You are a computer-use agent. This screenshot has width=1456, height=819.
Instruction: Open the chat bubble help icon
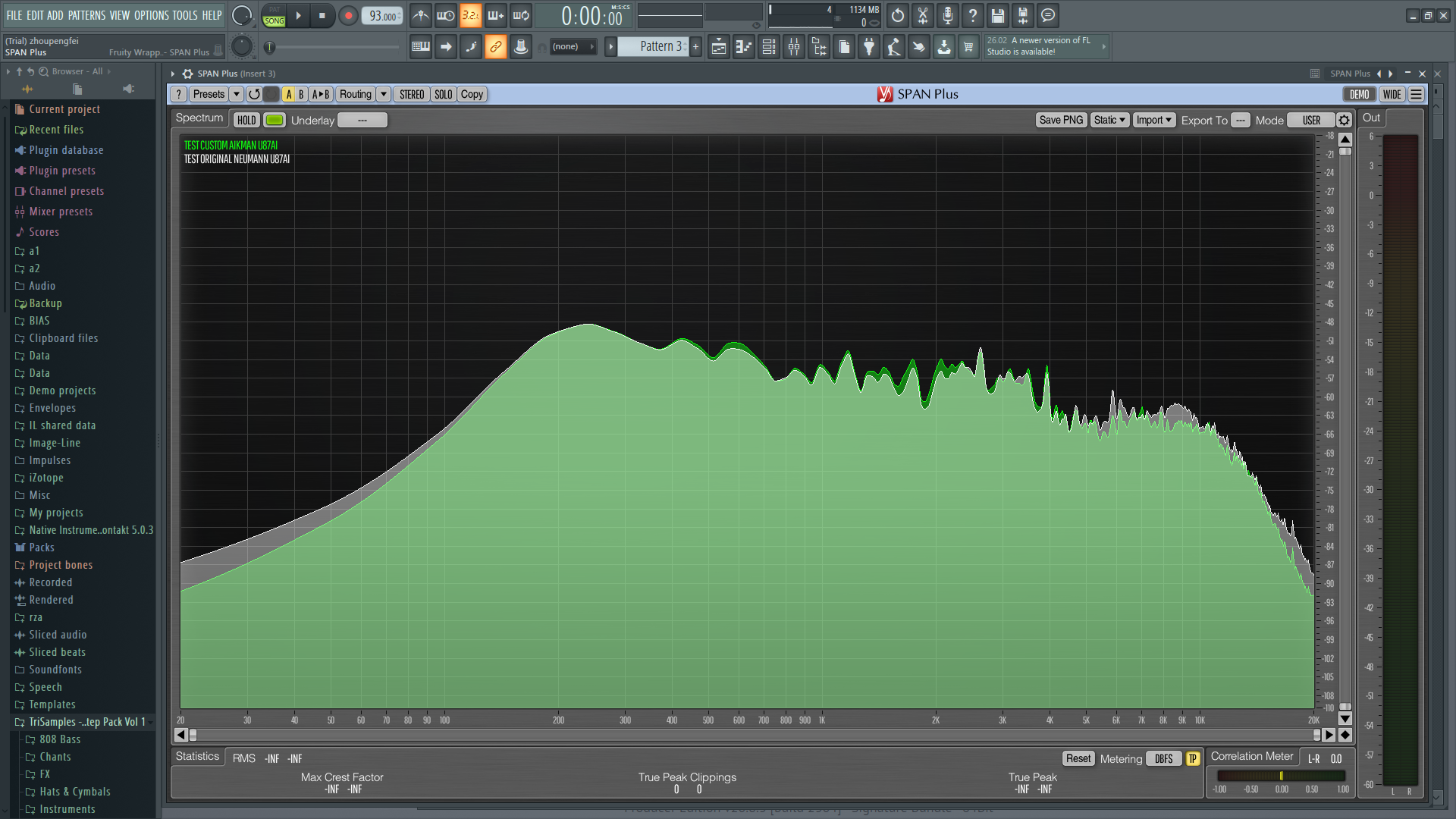coord(1048,15)
